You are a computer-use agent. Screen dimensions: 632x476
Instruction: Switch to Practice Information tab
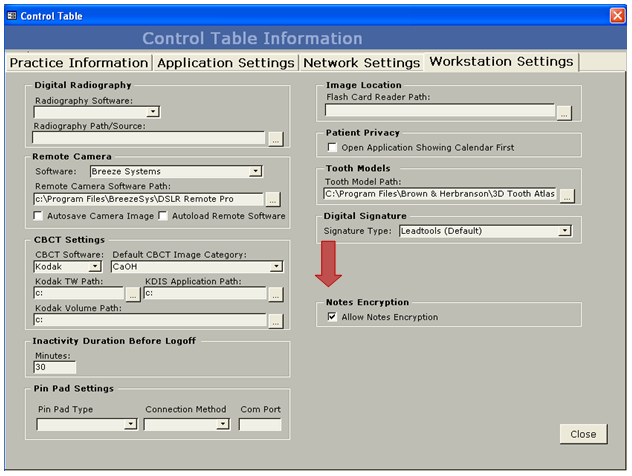(x=79, y=62)
